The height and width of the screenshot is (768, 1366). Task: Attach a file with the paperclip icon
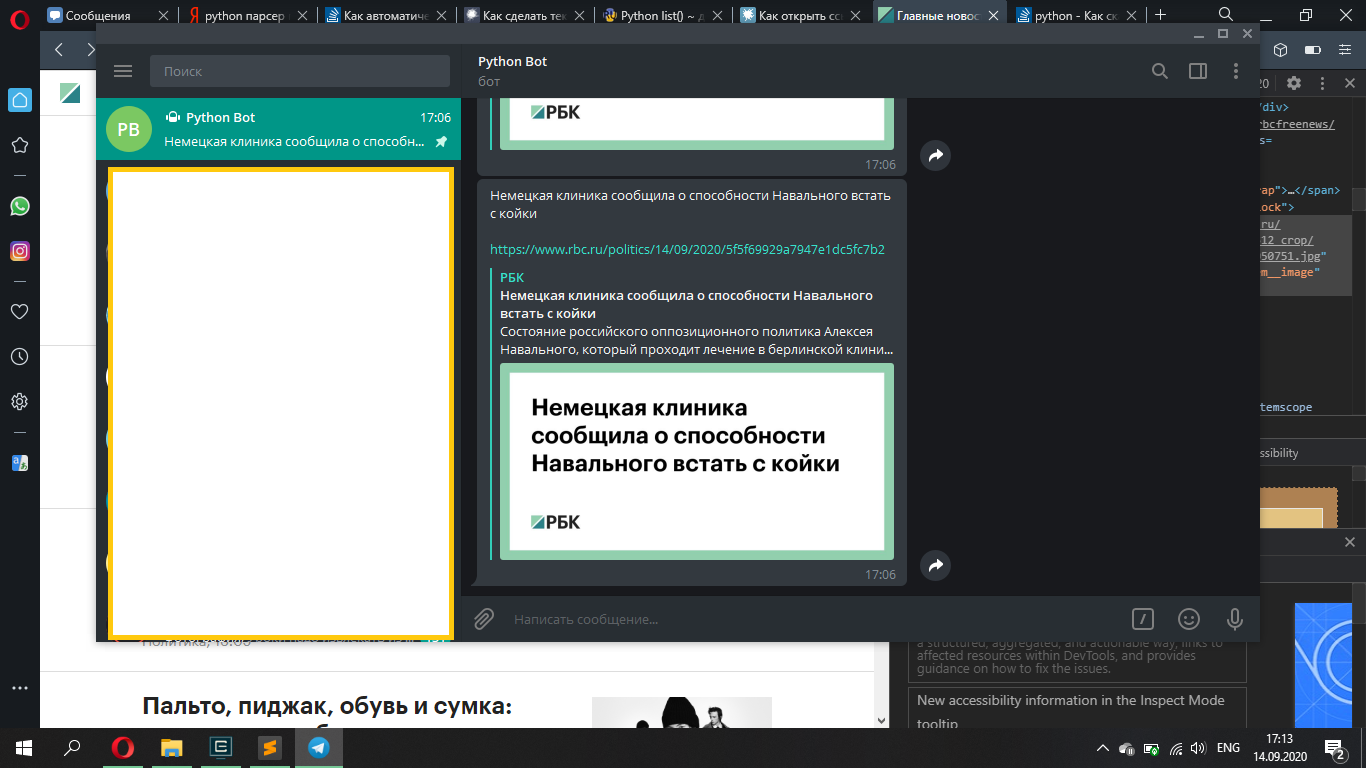coord(484,619)
